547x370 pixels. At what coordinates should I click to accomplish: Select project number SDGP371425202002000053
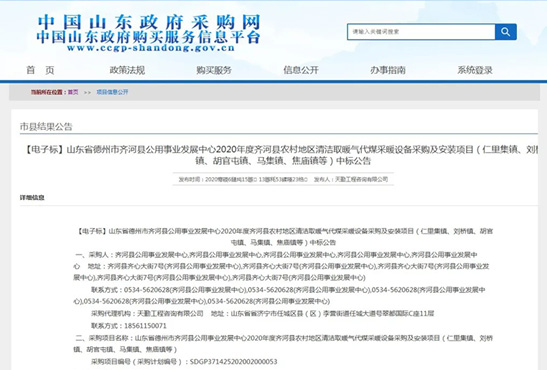pyautogui.click(x=233, y=362)
